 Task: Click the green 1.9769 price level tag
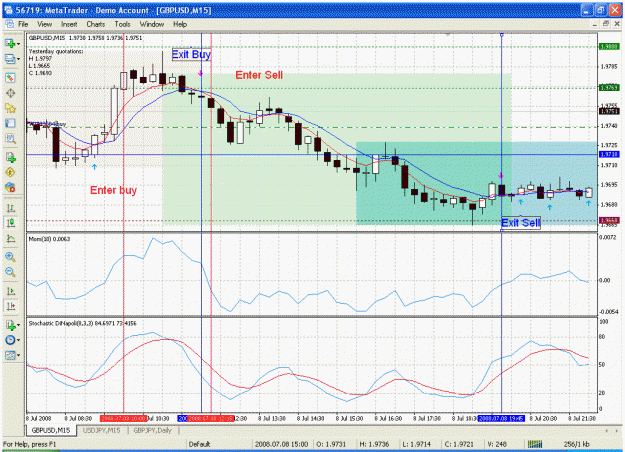tap(609, 87)
